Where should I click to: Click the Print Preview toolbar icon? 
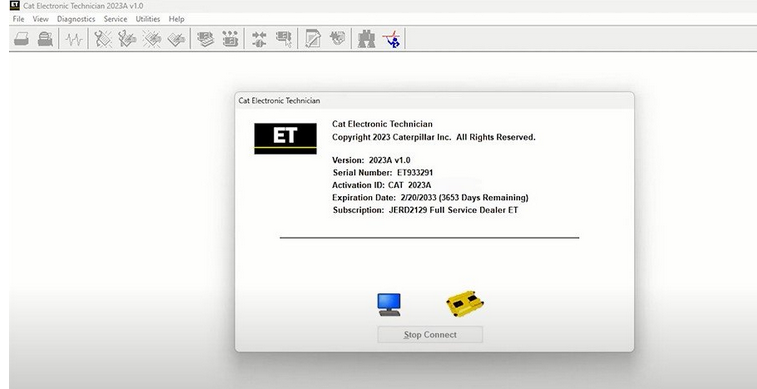tap(45, 39)
